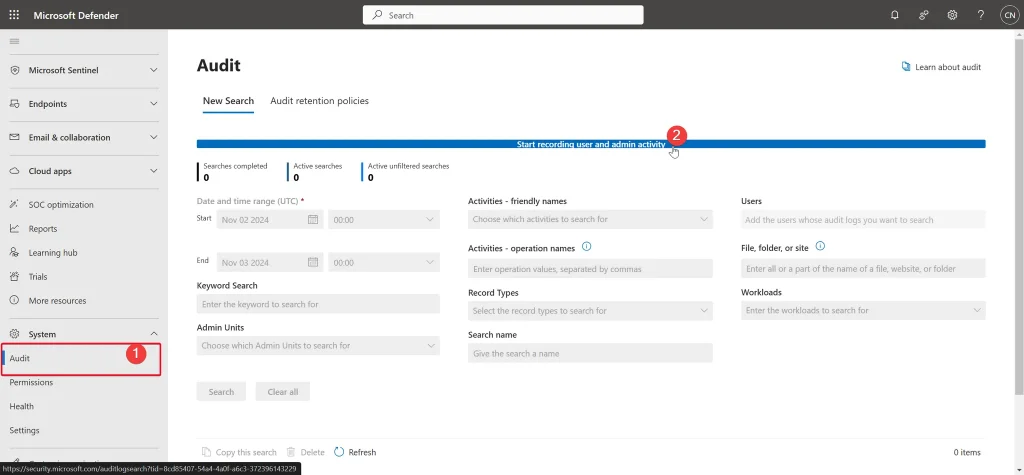Click the file, website, or folder name field
Viewport: 1024px width, 475px height.
coord(863,269)
